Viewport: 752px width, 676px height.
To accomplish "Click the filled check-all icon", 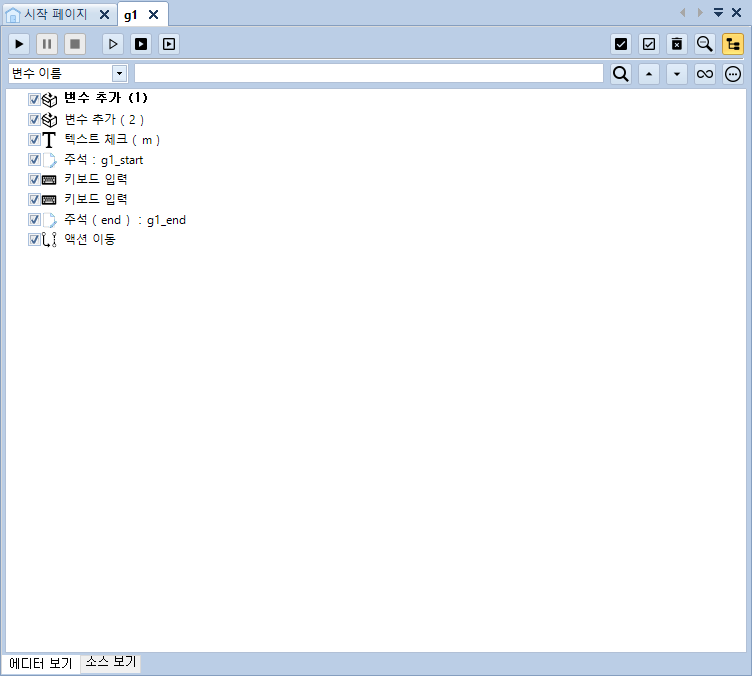I will click(x=621, y=44).
